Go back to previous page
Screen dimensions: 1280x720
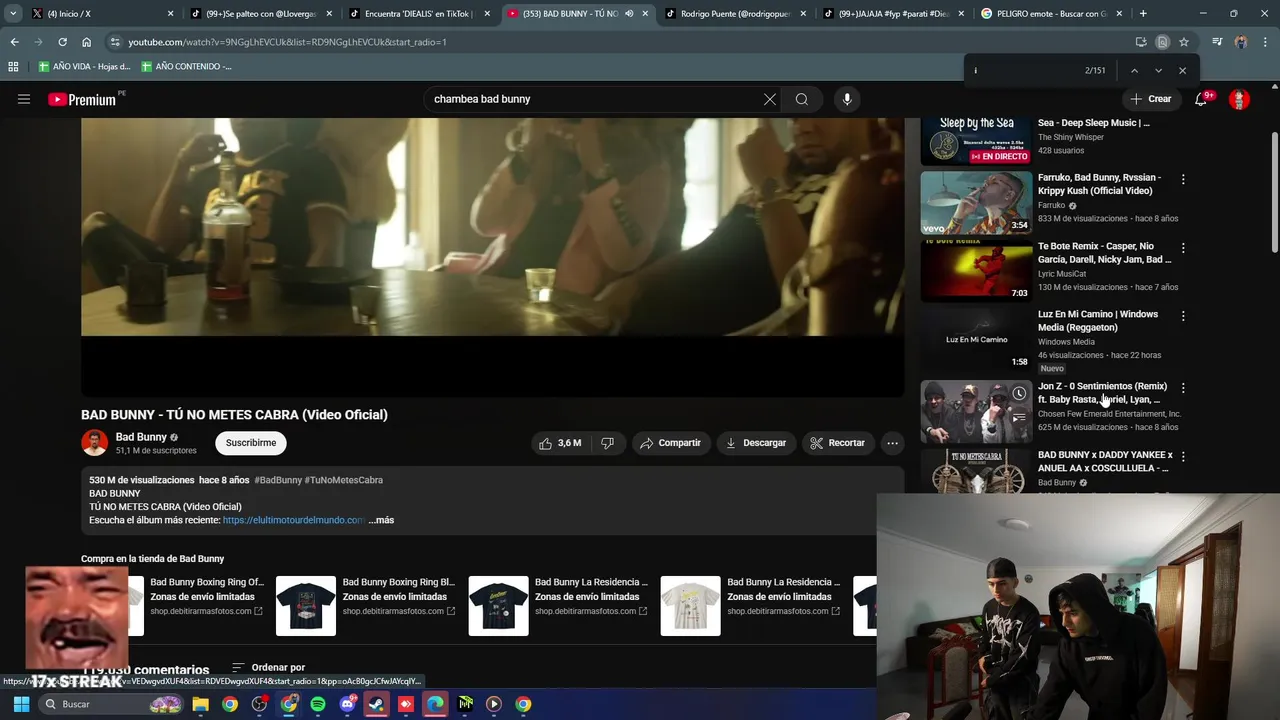14,42
